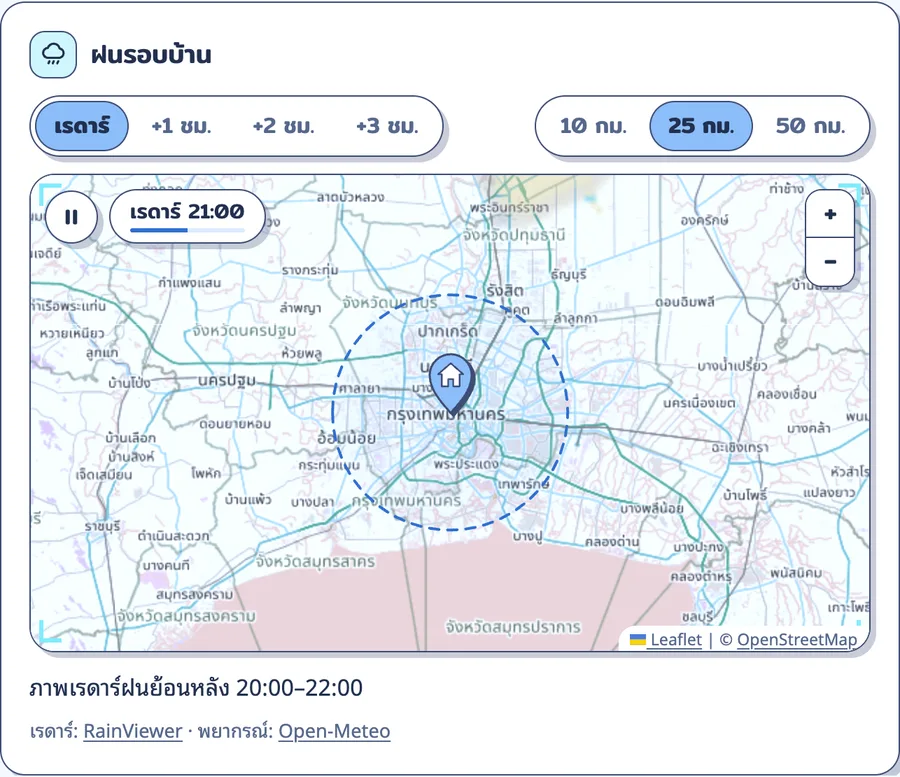Click the จังหวัดสมุทรปราการ map label
Image resolution: width=900 pixels, height=777 pixels.
tap(513, 627)
